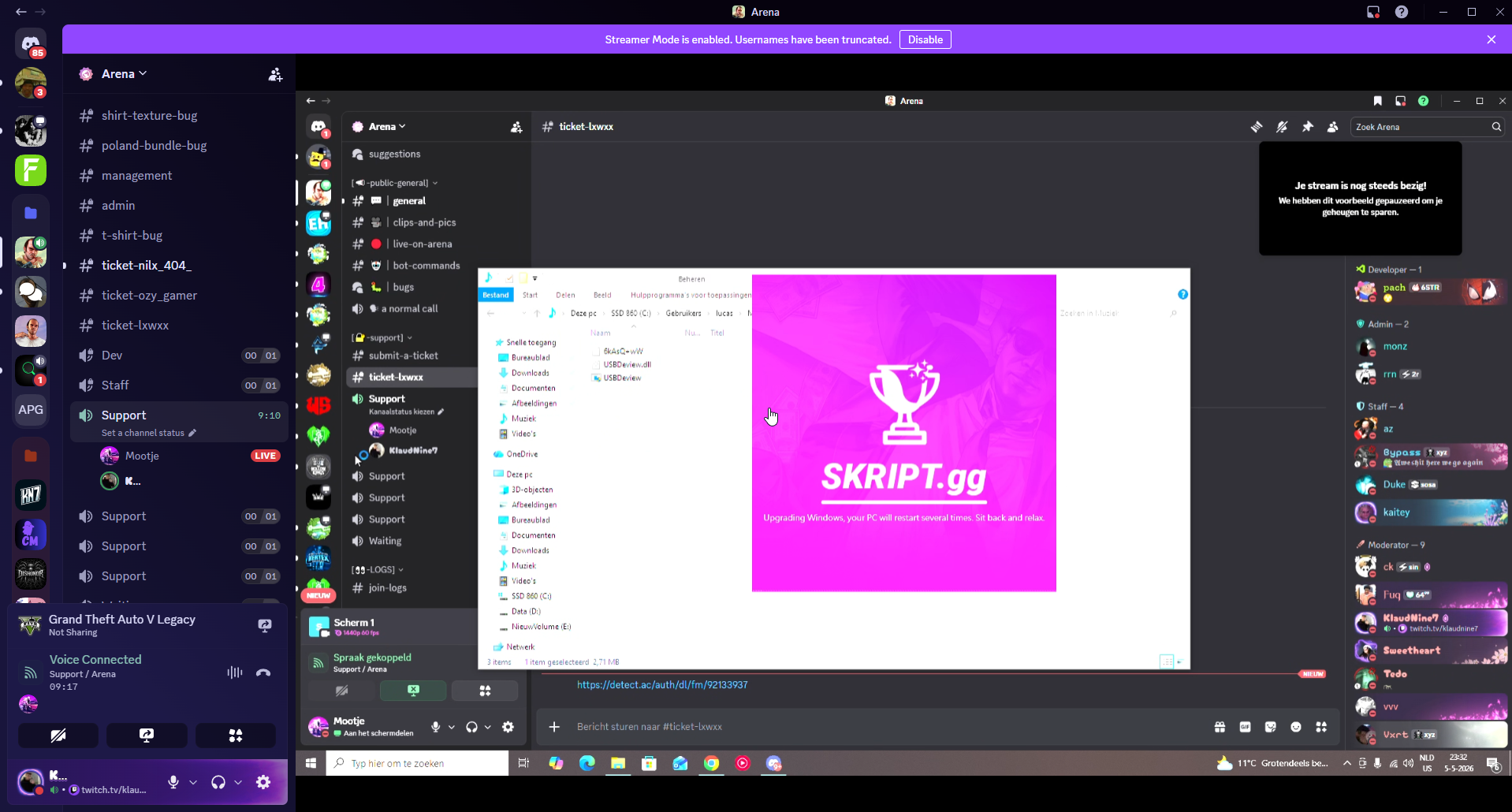Stop streaming with the green screen button

coord(413,691)
